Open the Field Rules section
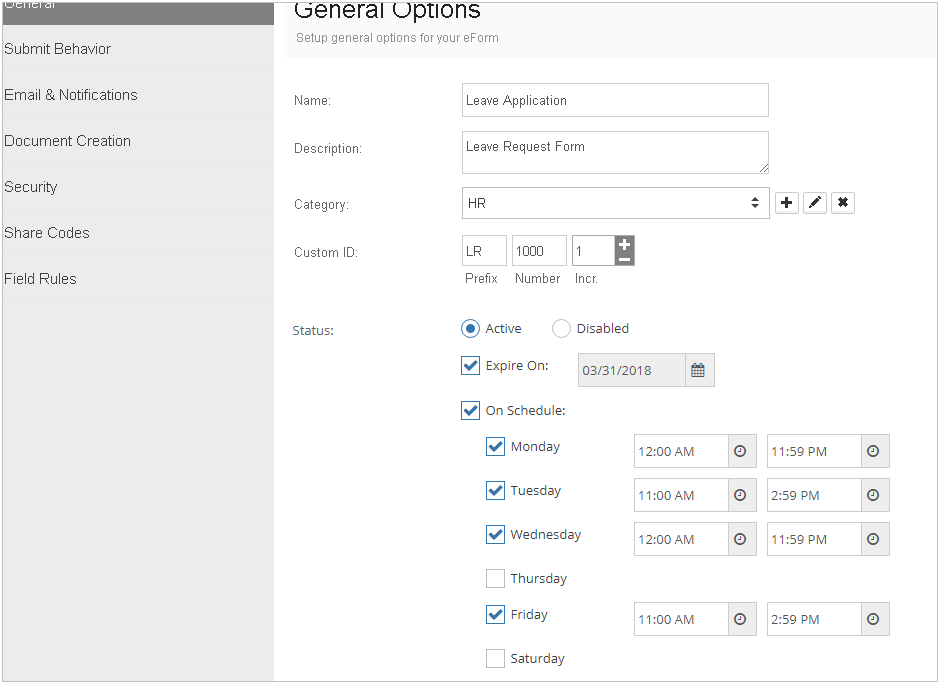This screenshot has width=938, height=682. [x=41, y=278]
